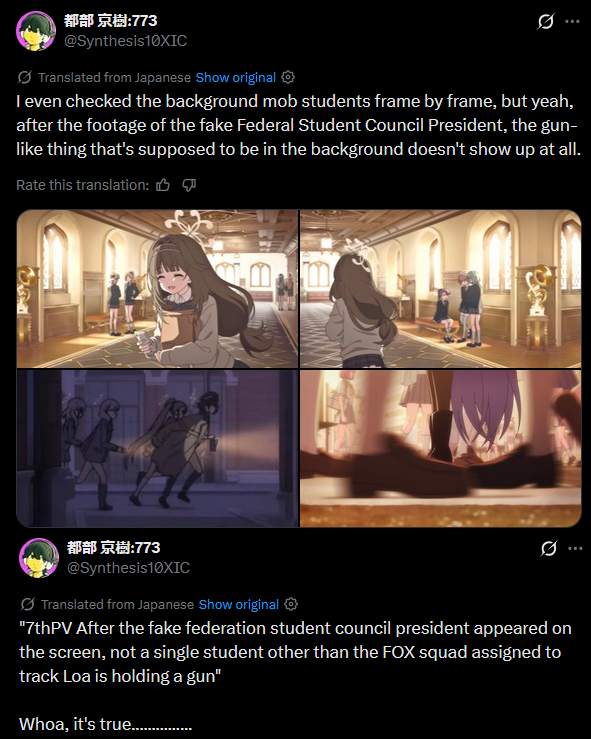
Task: Open display name 都部 京樹:773 on first post
Action: click(111, 21)
